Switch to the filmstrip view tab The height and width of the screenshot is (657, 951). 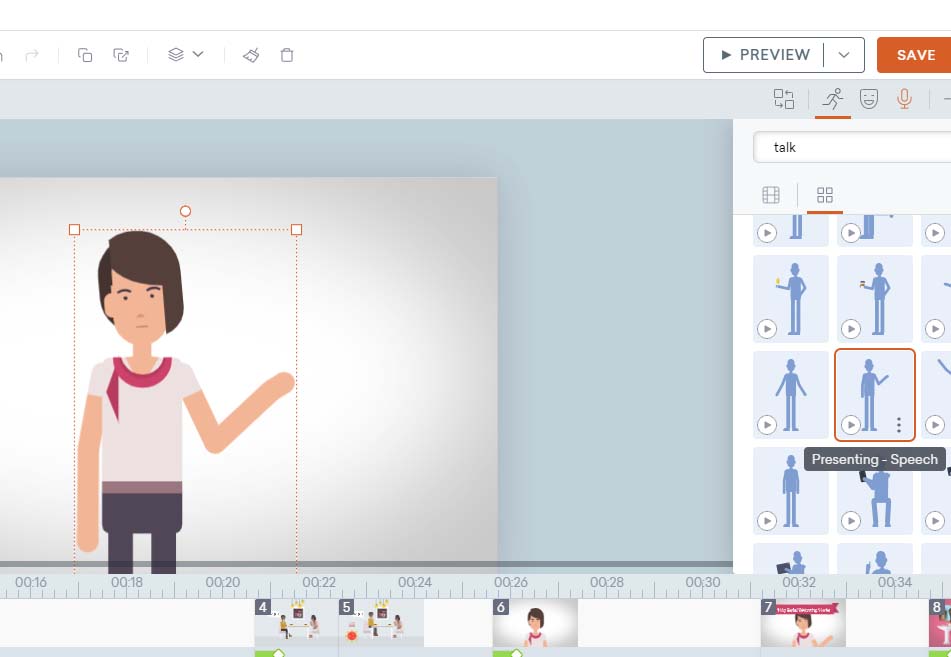[771, 195]
